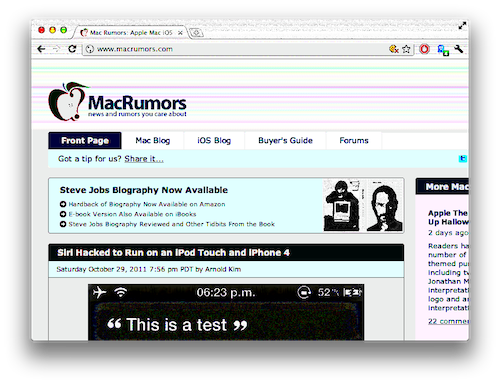Bookmark this page with the star icon
The width and height of the screenshot is (500, 384).
(406, 49)
